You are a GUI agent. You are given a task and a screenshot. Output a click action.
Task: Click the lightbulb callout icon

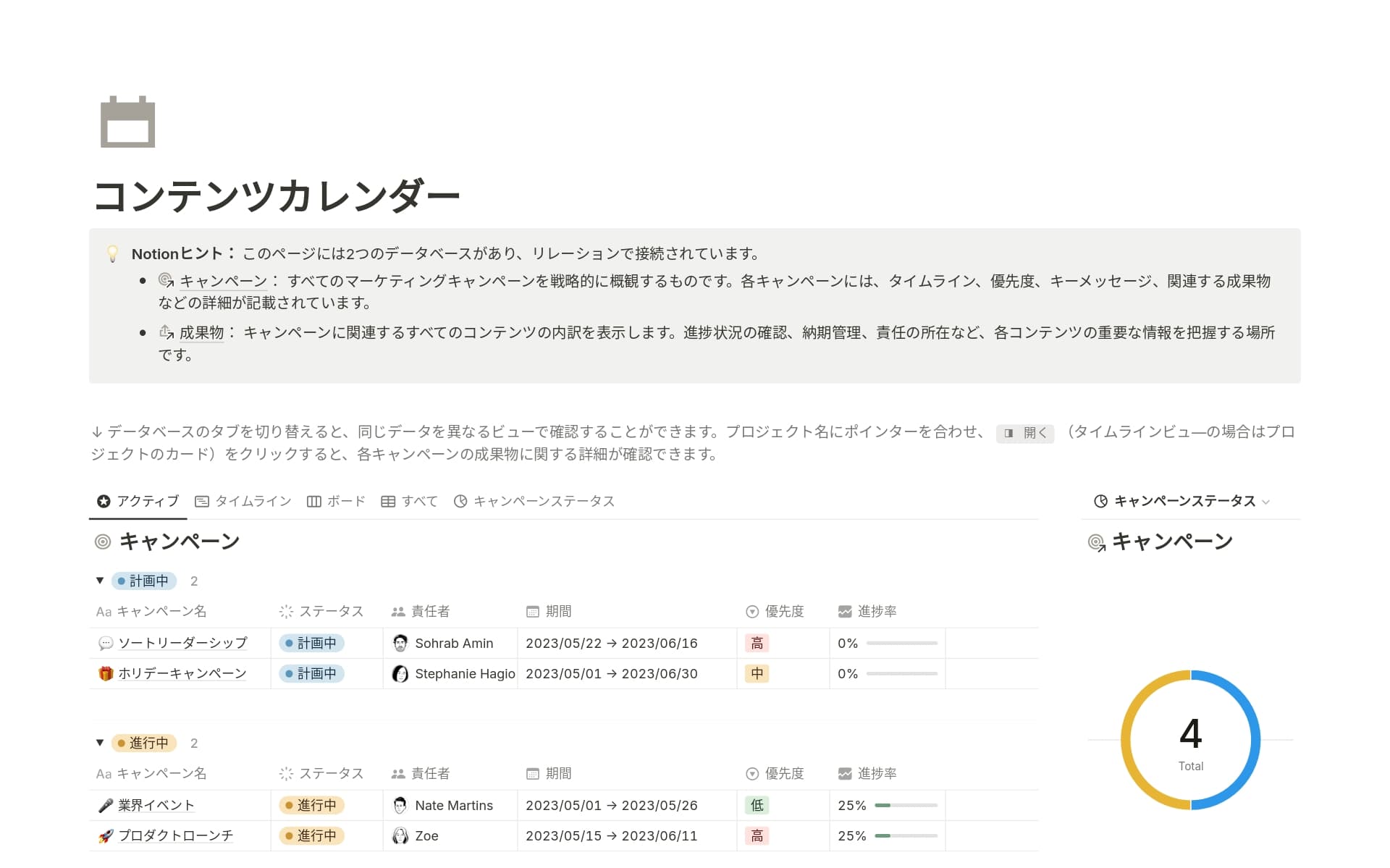pyautogui.click(x=112, y=254)
